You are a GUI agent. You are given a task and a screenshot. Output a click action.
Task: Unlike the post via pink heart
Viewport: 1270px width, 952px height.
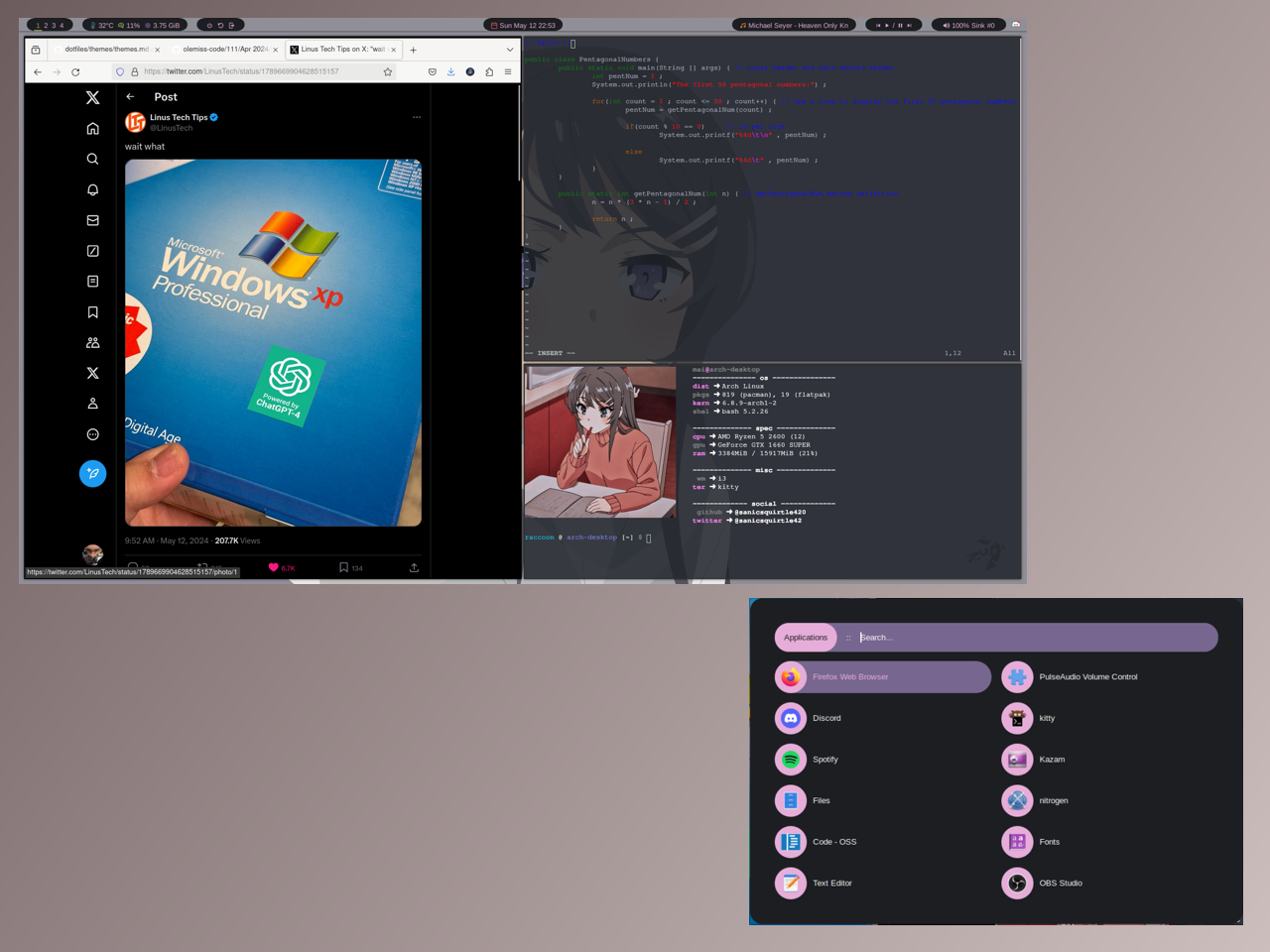pos(274,567)
